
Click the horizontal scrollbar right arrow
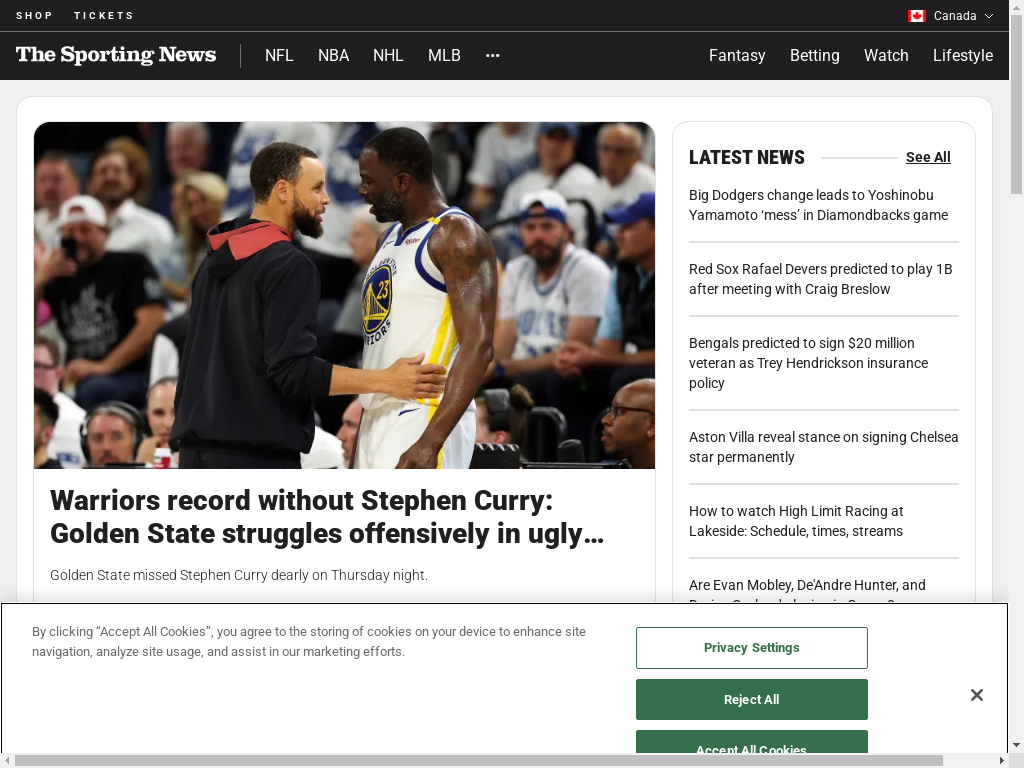(1002, 761)
